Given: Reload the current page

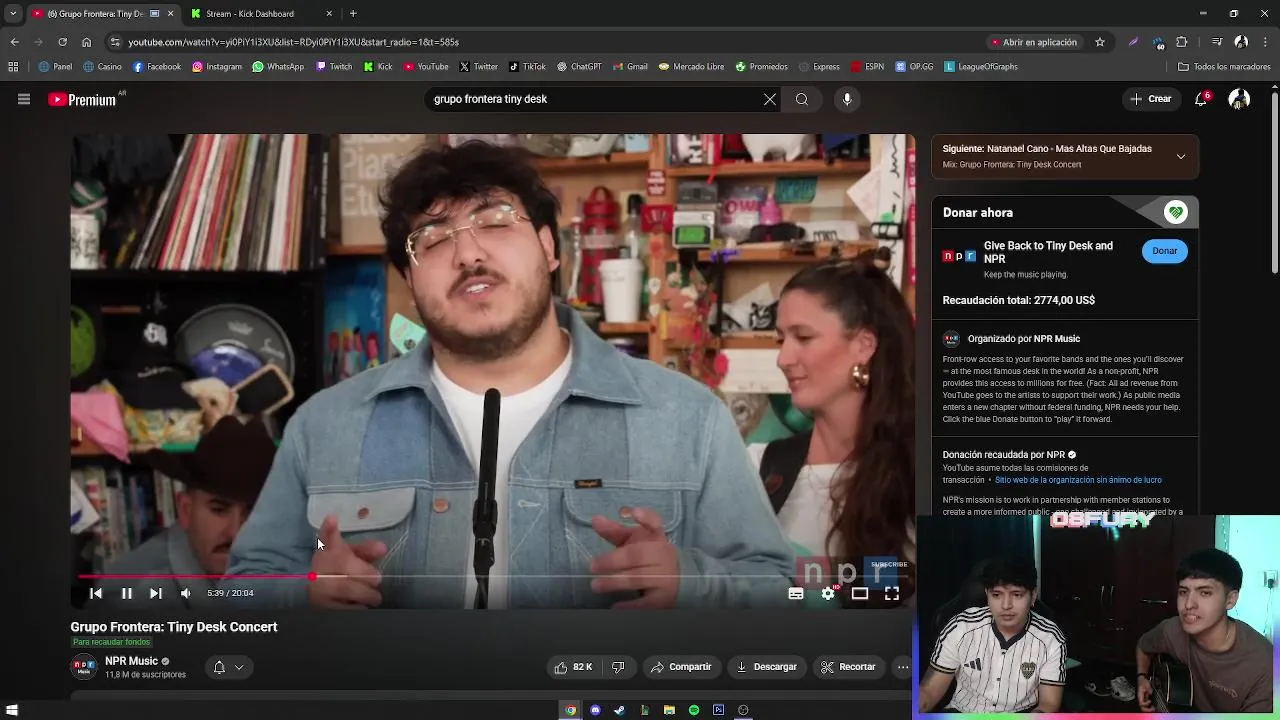Looking at the screenshot, I should click(62, 42).
